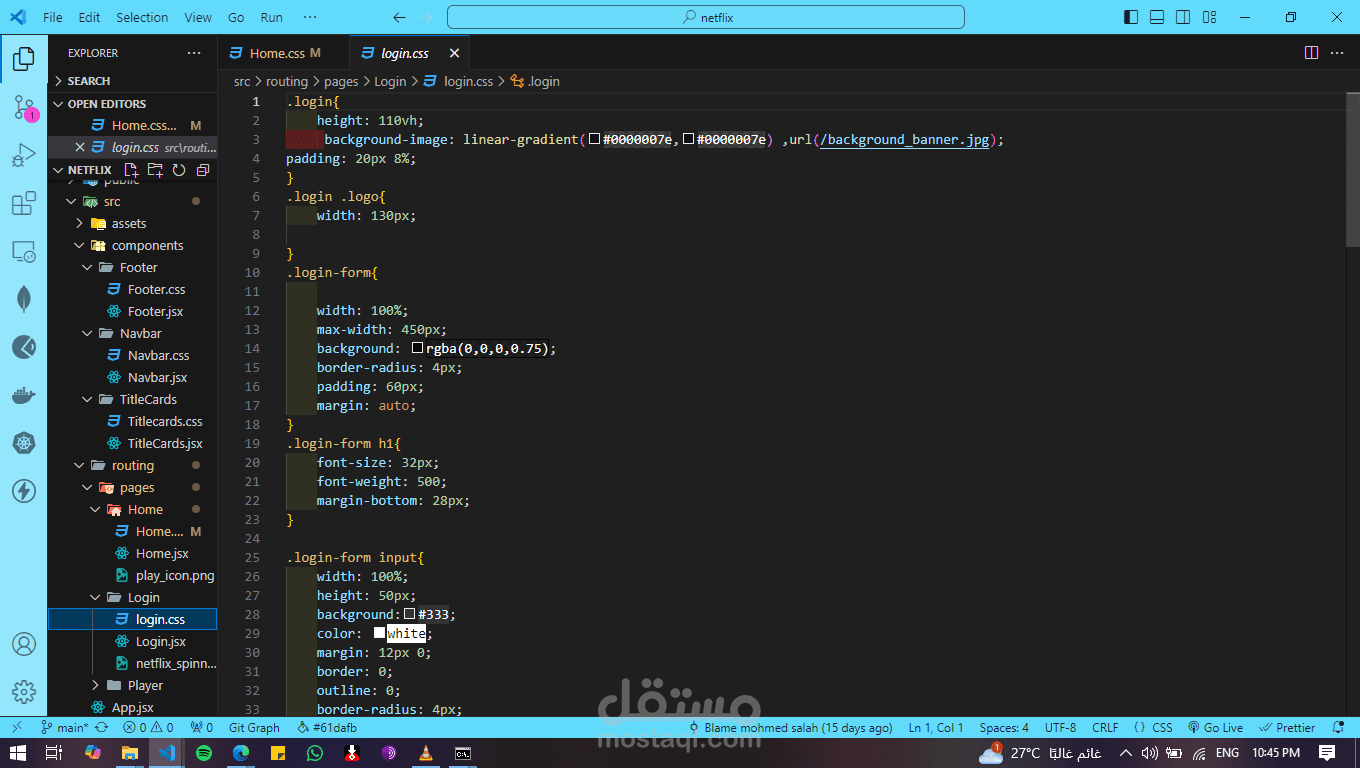Toggle secondary side bar visibility

pyautogui.click(x=1183, y=17)
